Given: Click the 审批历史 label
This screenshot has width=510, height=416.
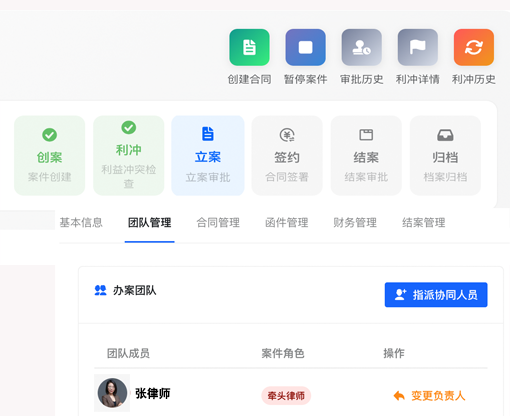Looking at the screenshot, I should pos(362,79).
